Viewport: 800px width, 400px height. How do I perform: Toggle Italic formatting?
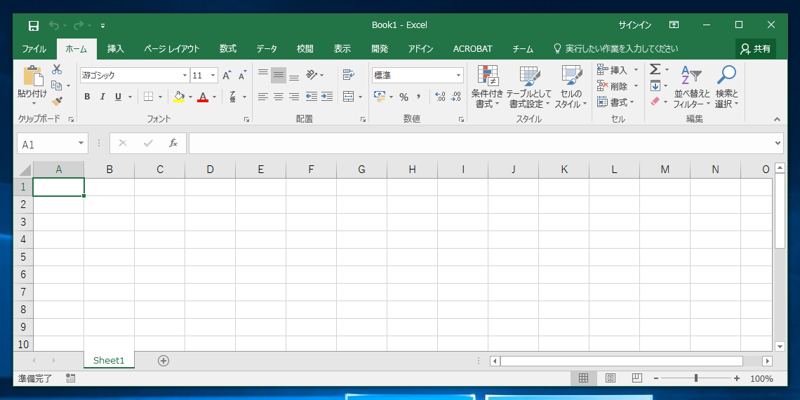pos(102,96)
